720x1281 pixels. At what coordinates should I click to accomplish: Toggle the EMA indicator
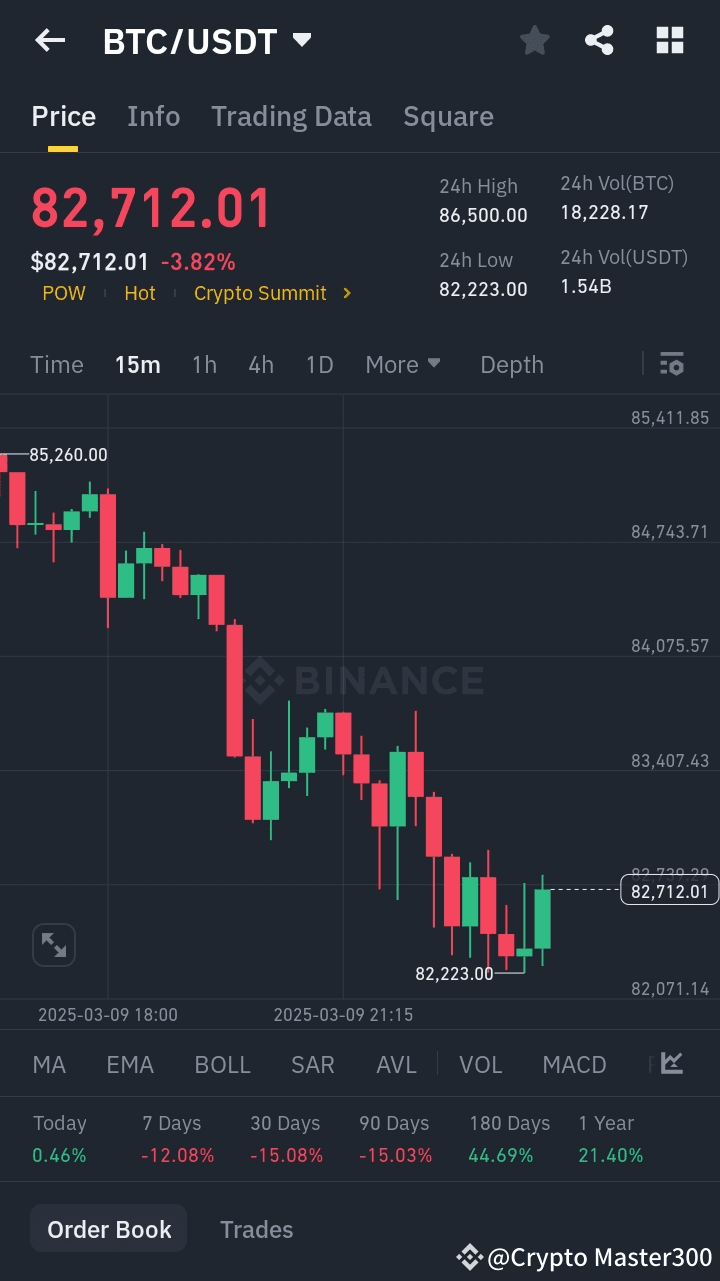tap(130, 1065)
